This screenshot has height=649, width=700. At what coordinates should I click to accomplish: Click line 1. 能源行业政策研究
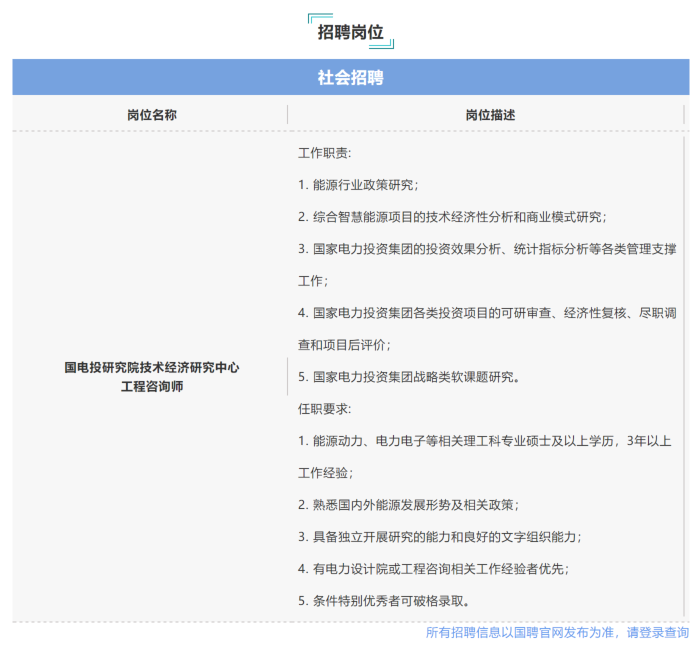(x=358, y=185)
